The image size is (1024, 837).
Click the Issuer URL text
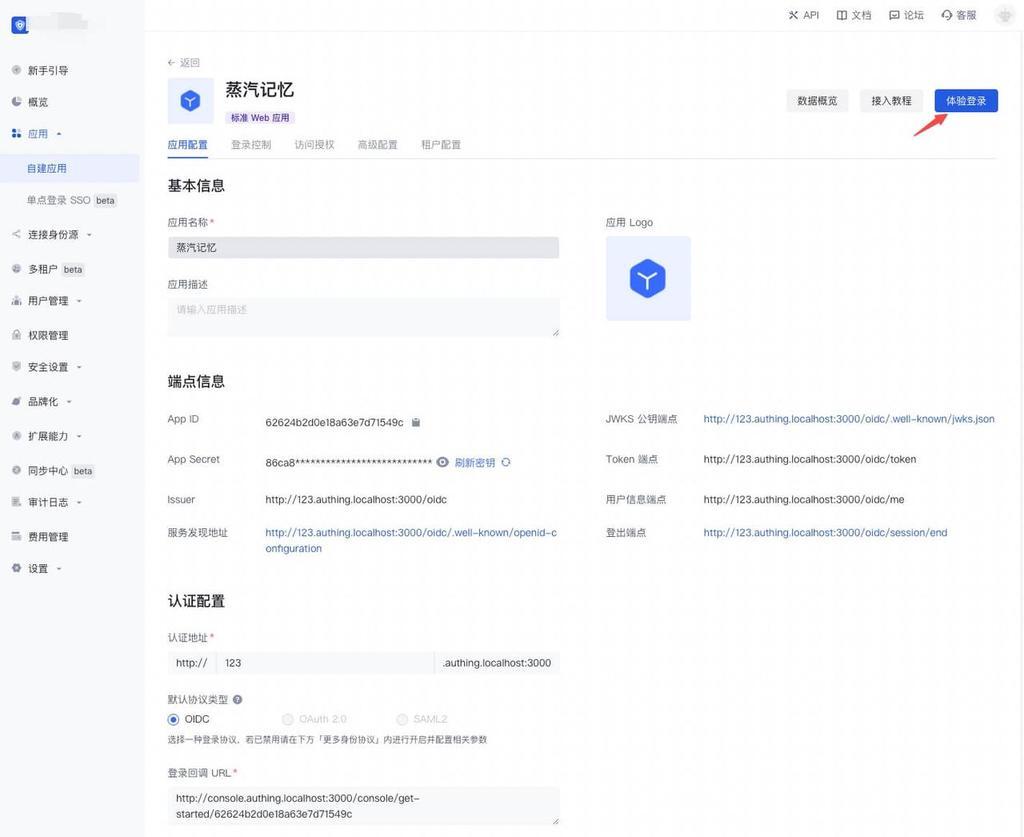click(x=356, y=499)
